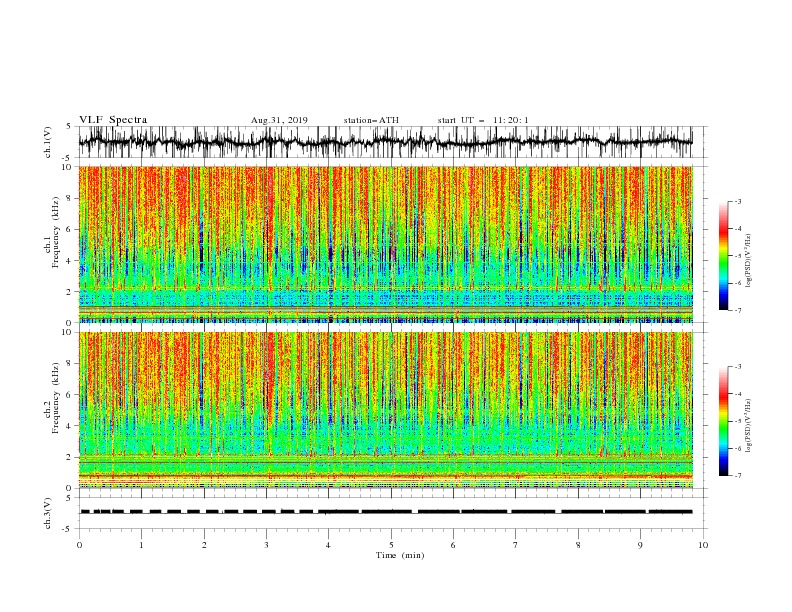The width and height of the screenshot is (792, 612).
Task: Click the ch.2 spectrogram panel
Action: point(386,410)
